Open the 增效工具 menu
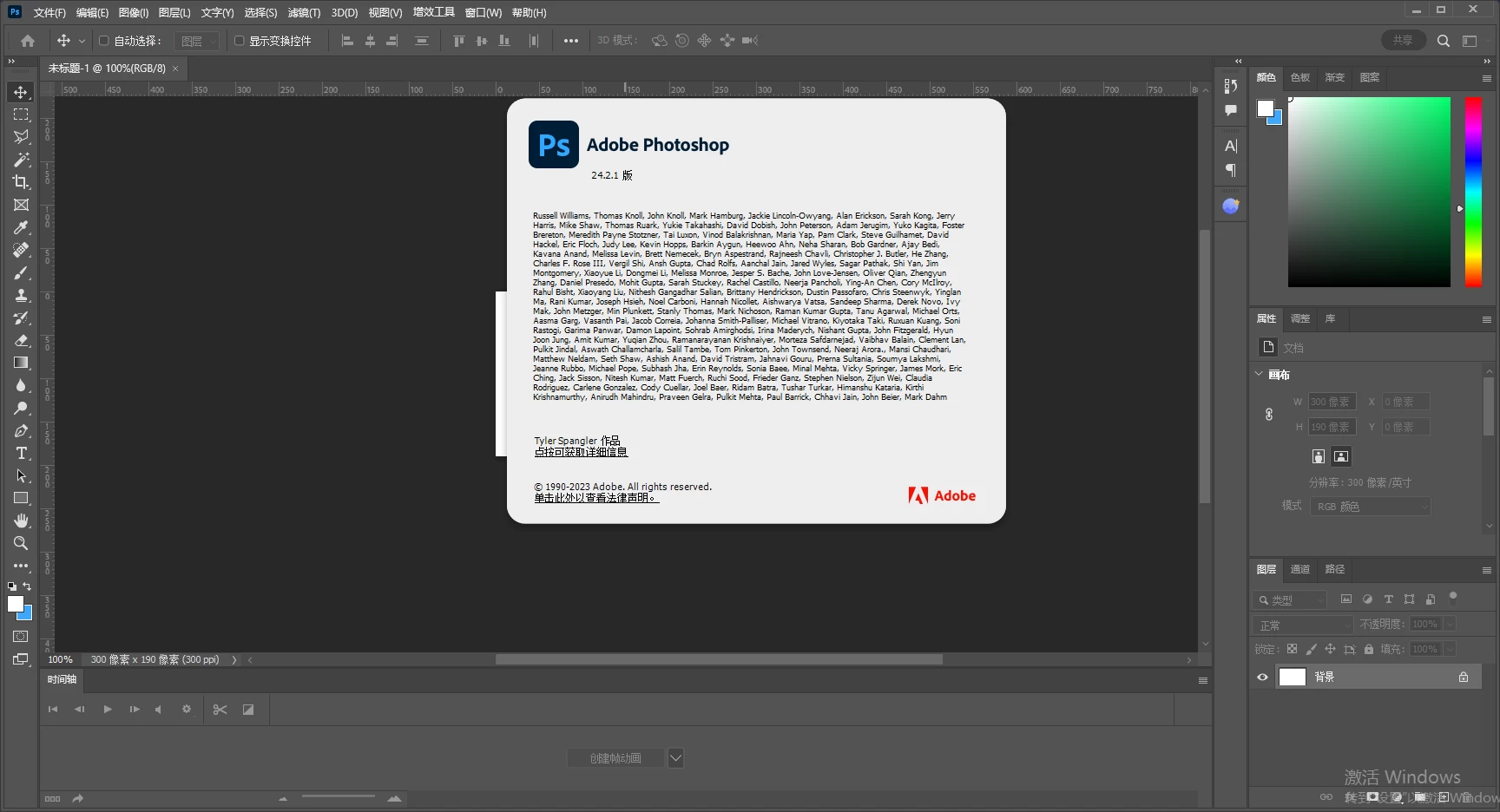Image resolution: width=1500 pixels, height=812 pixels. [x=433, y=12]
